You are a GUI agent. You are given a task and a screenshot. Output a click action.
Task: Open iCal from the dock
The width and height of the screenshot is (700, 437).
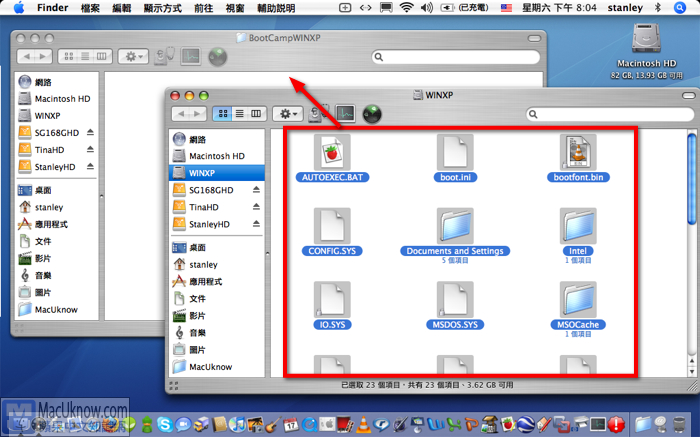pos(291,424)
